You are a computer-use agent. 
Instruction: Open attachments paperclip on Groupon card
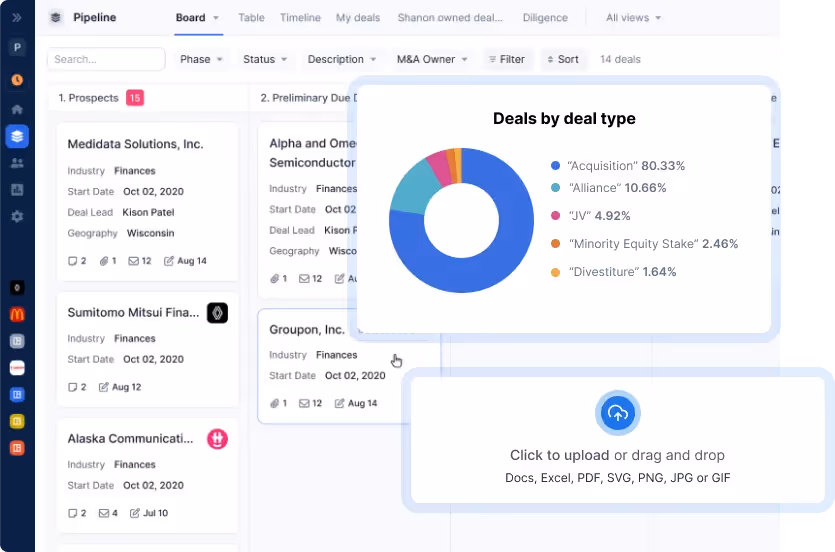pyautogui.click(x=275, y=403)
